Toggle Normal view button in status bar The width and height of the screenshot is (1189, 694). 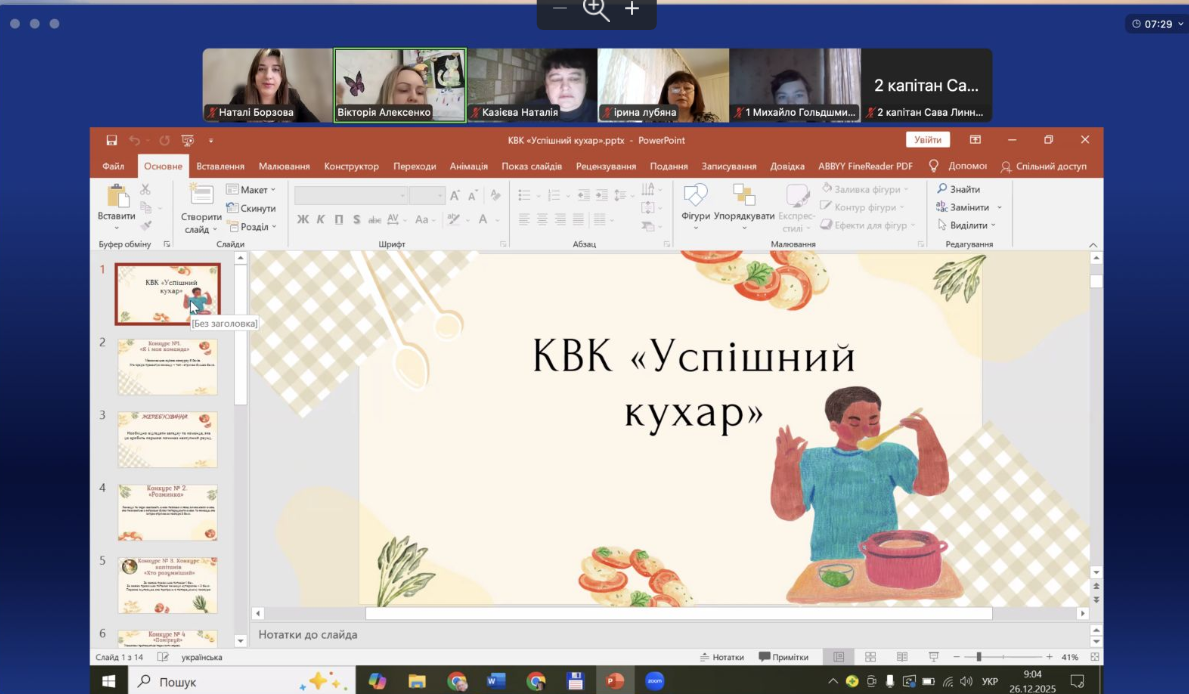pos(839,657)
